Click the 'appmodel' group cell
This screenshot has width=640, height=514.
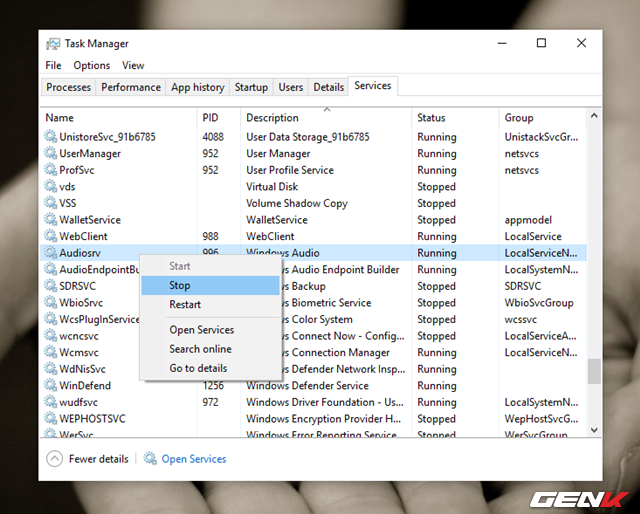tap(528, 220)
